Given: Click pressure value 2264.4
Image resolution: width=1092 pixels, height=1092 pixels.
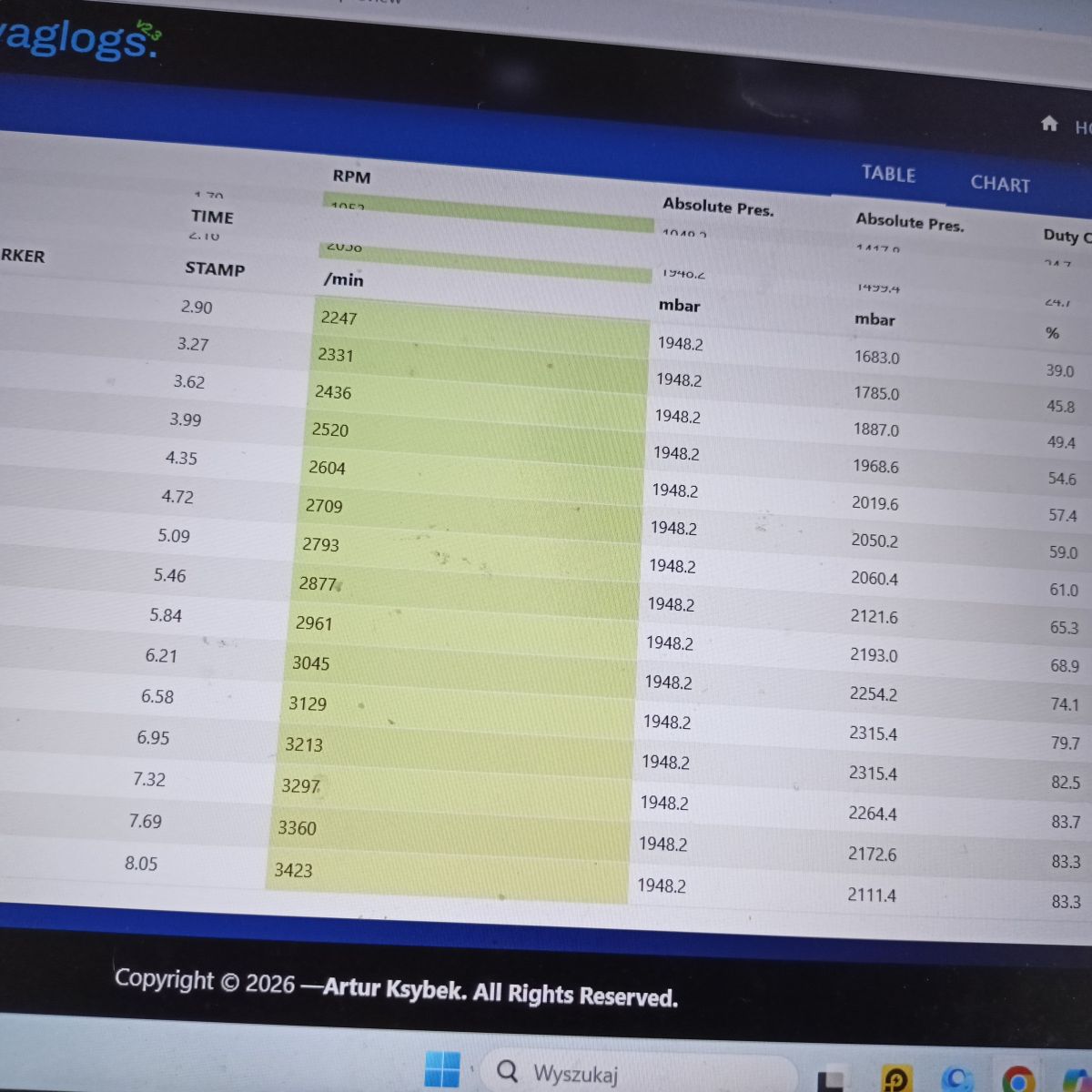Looking at the screenshot, I should 872,814.
